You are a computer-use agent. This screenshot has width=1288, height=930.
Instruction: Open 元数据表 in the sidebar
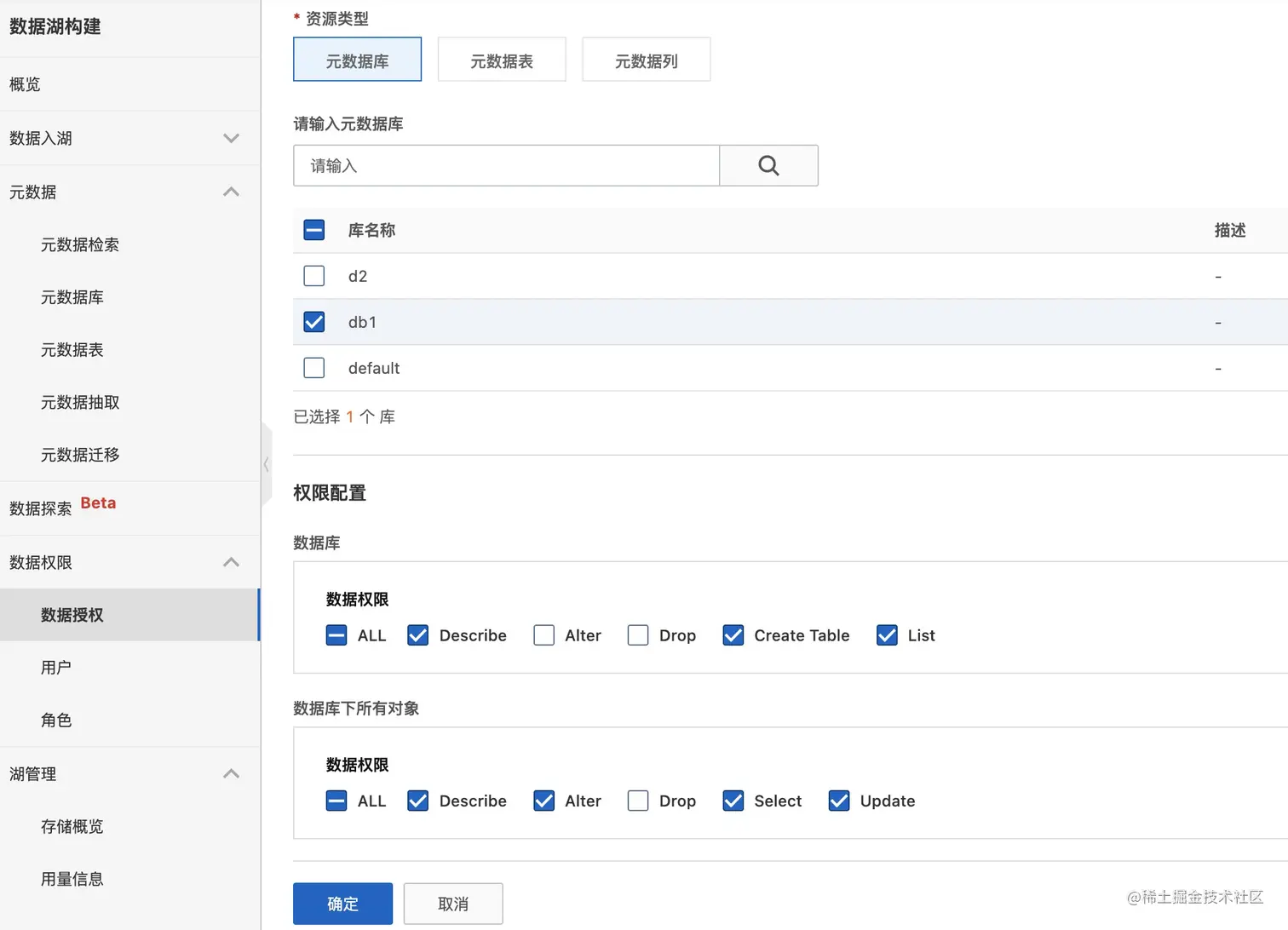pyautogui.click(x=129, y=350)
